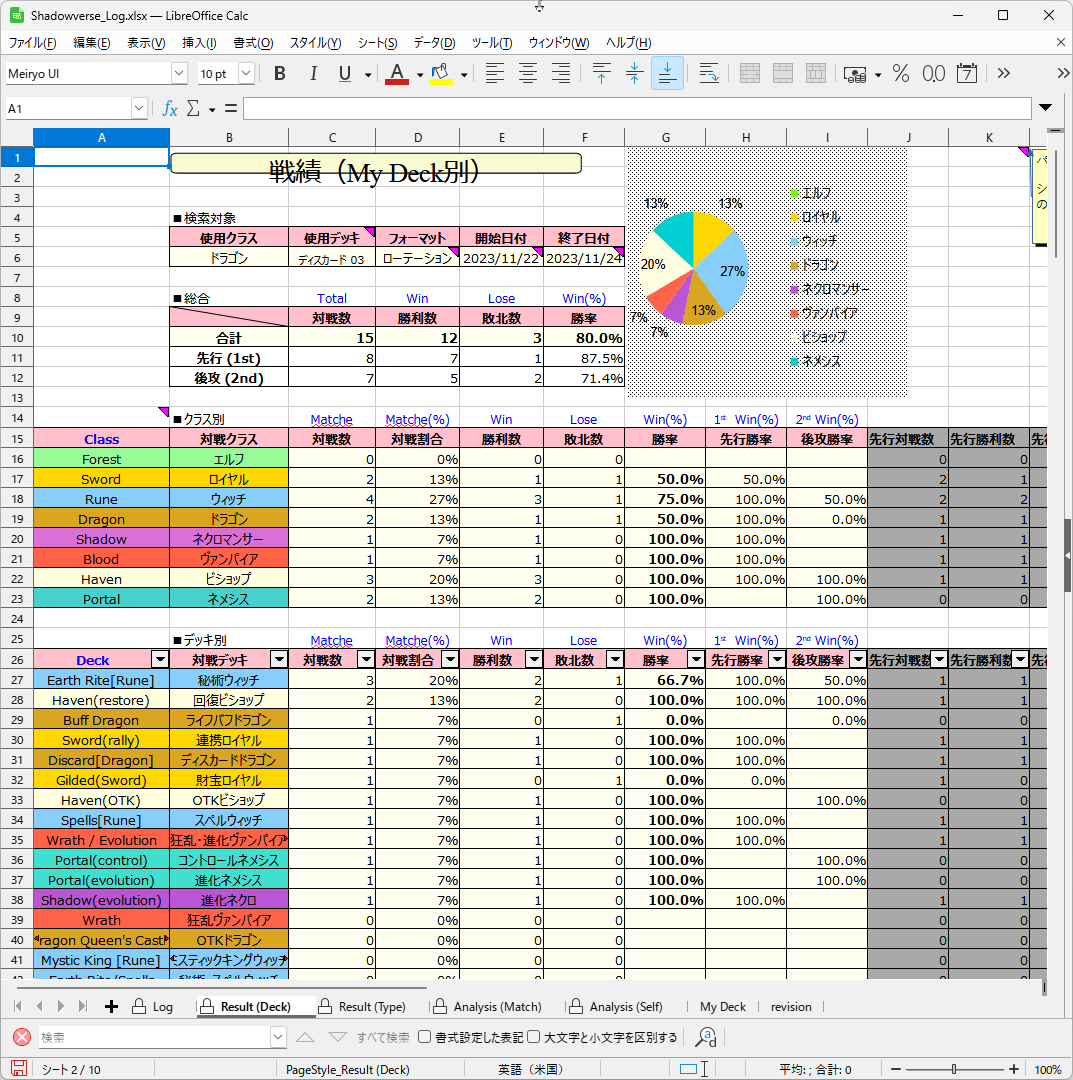Toggle italic formatting
This screenshot has height=1080, width=1073.
pyautogui.click(x=313, y=74)
